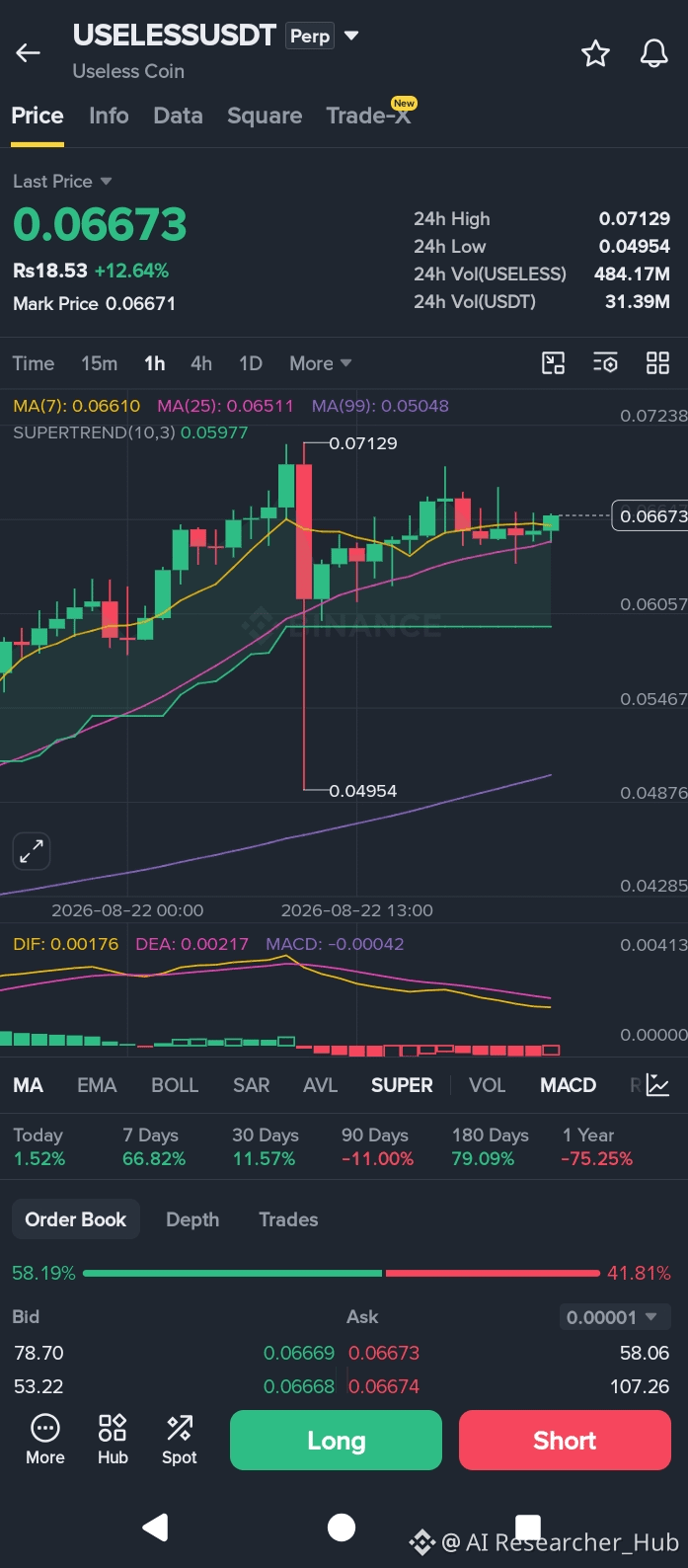The image size is (688, 1568).
Task: Expand chart to fullscreen
Action: (x=32, y=851)
